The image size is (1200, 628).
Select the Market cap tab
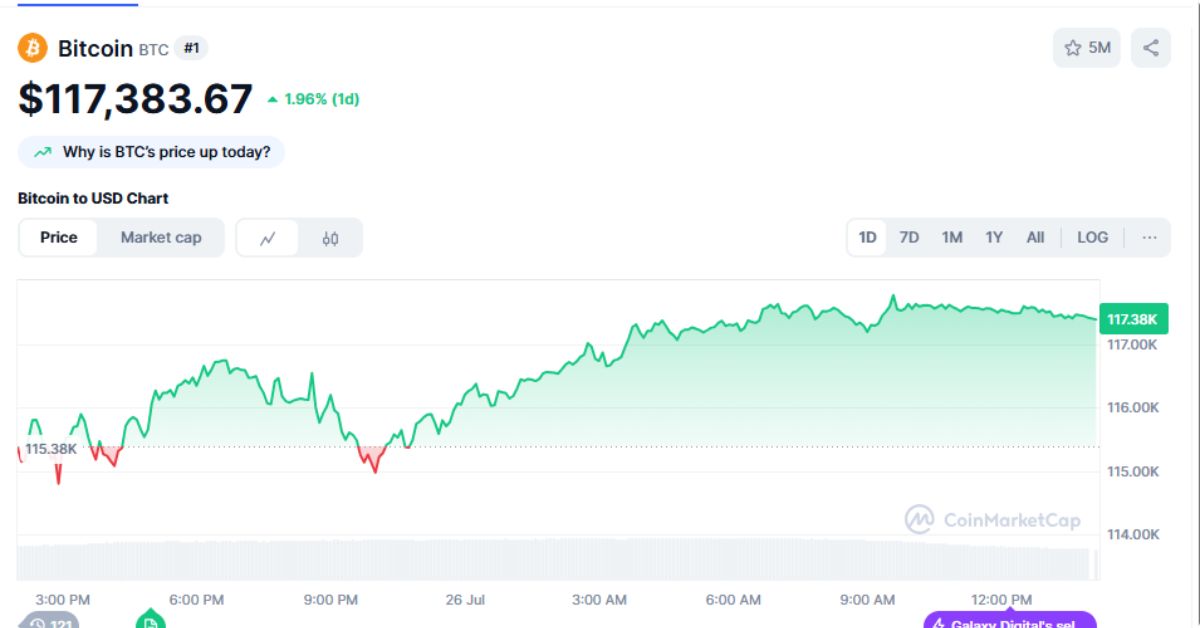(x=161, y=237)
